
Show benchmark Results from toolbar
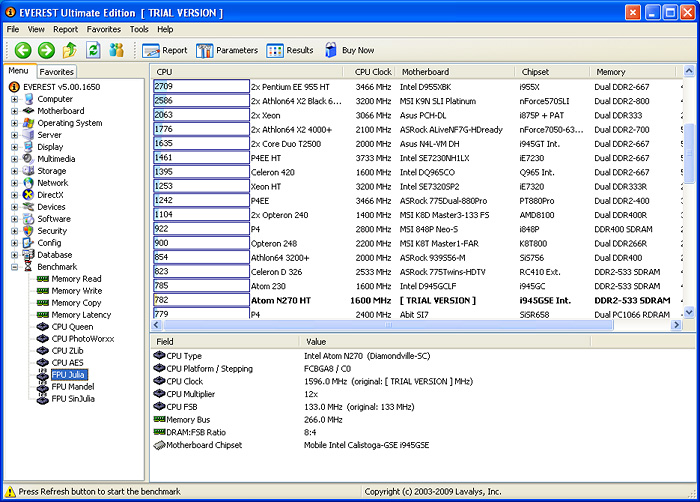(x=290, y=50)
